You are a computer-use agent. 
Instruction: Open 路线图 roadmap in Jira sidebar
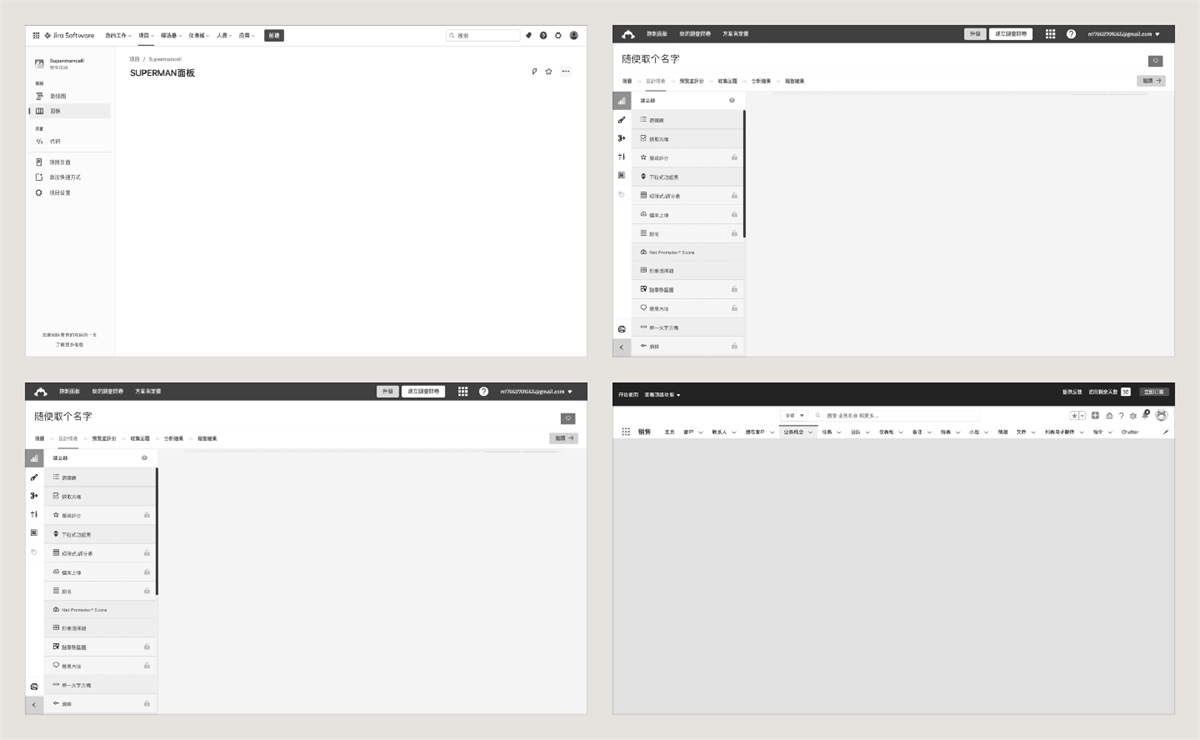(x=69, y=96)
